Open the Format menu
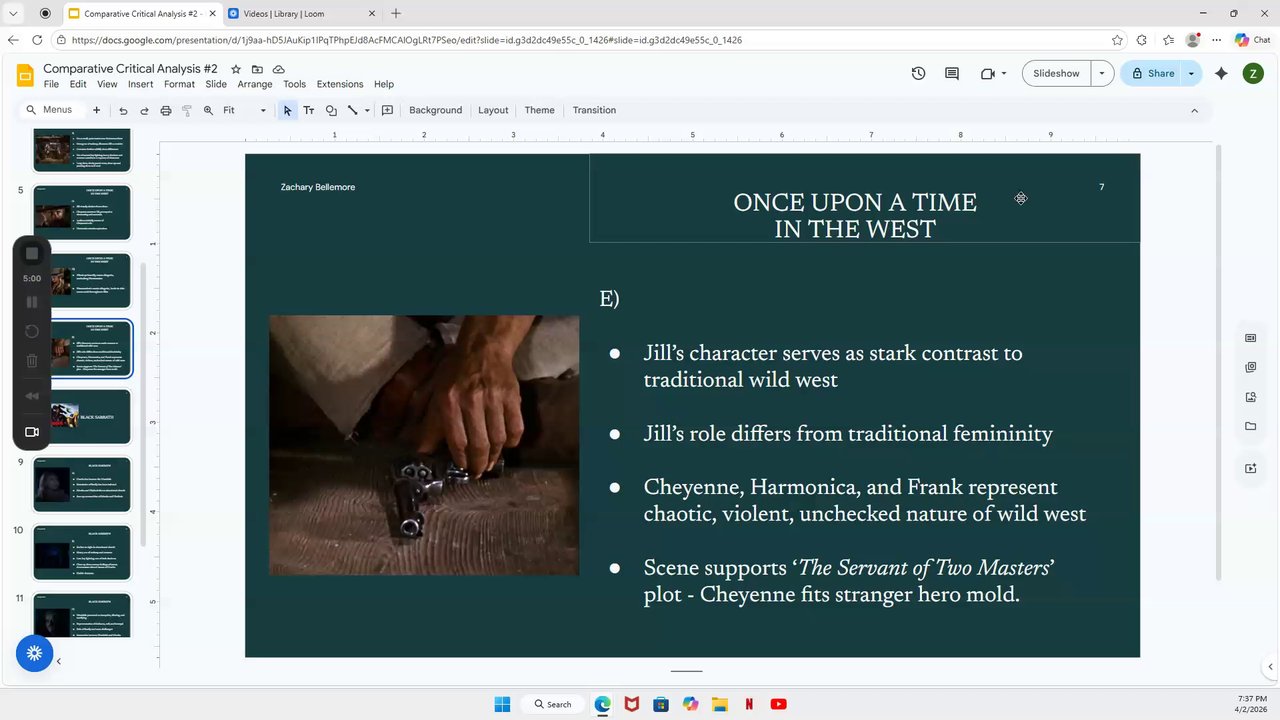The image size is (1280, 720). [x=179, y=84]
